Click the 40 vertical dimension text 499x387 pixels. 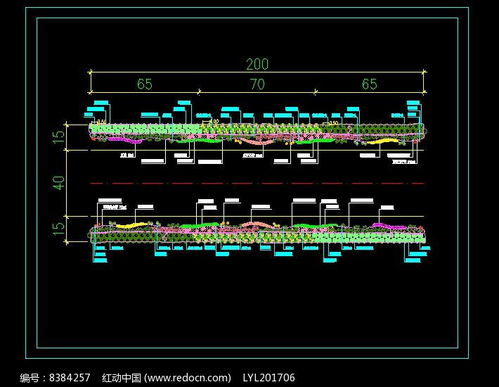click(58, 183)
